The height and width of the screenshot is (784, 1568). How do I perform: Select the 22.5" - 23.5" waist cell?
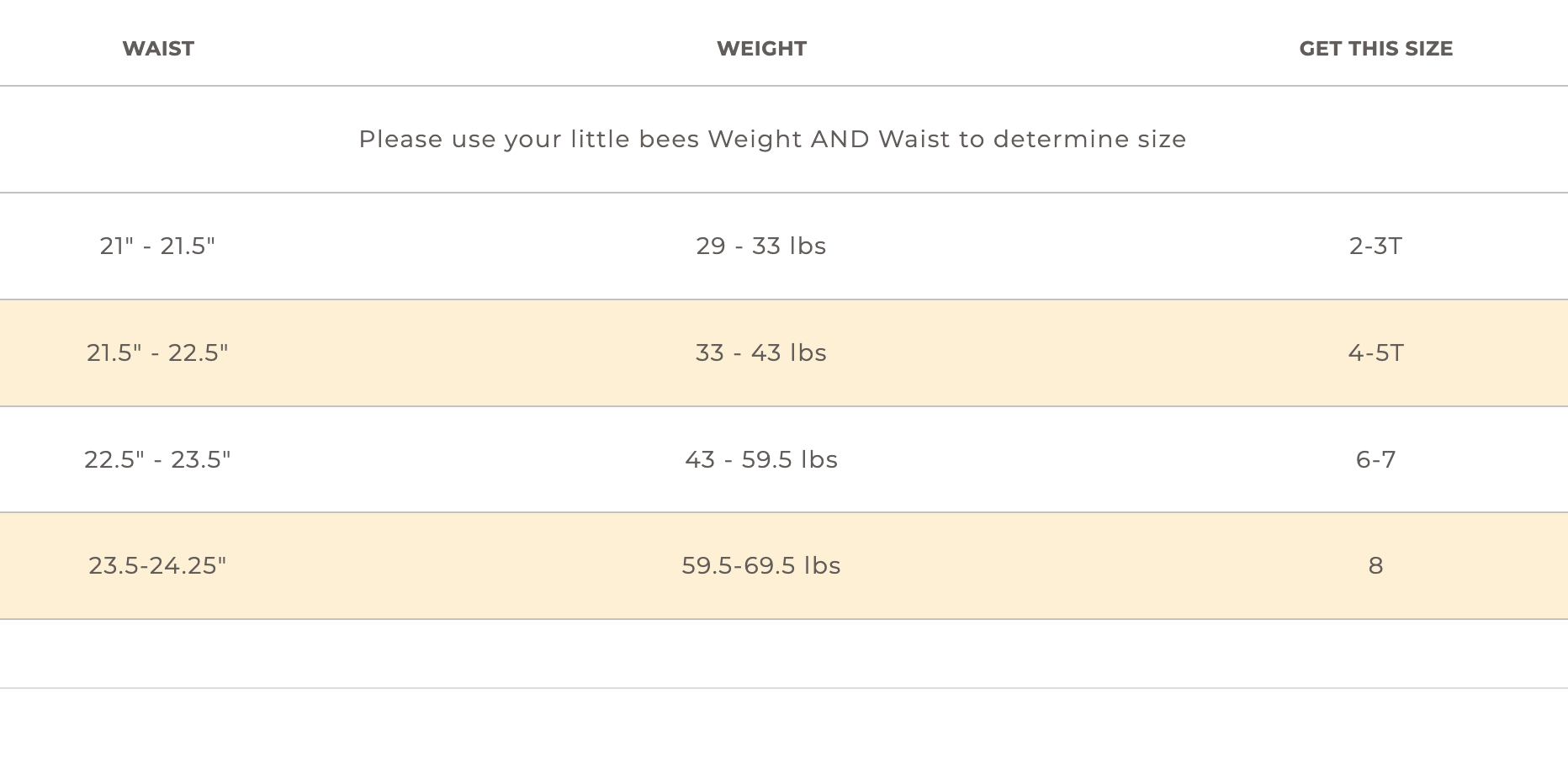tap(157, 459)
